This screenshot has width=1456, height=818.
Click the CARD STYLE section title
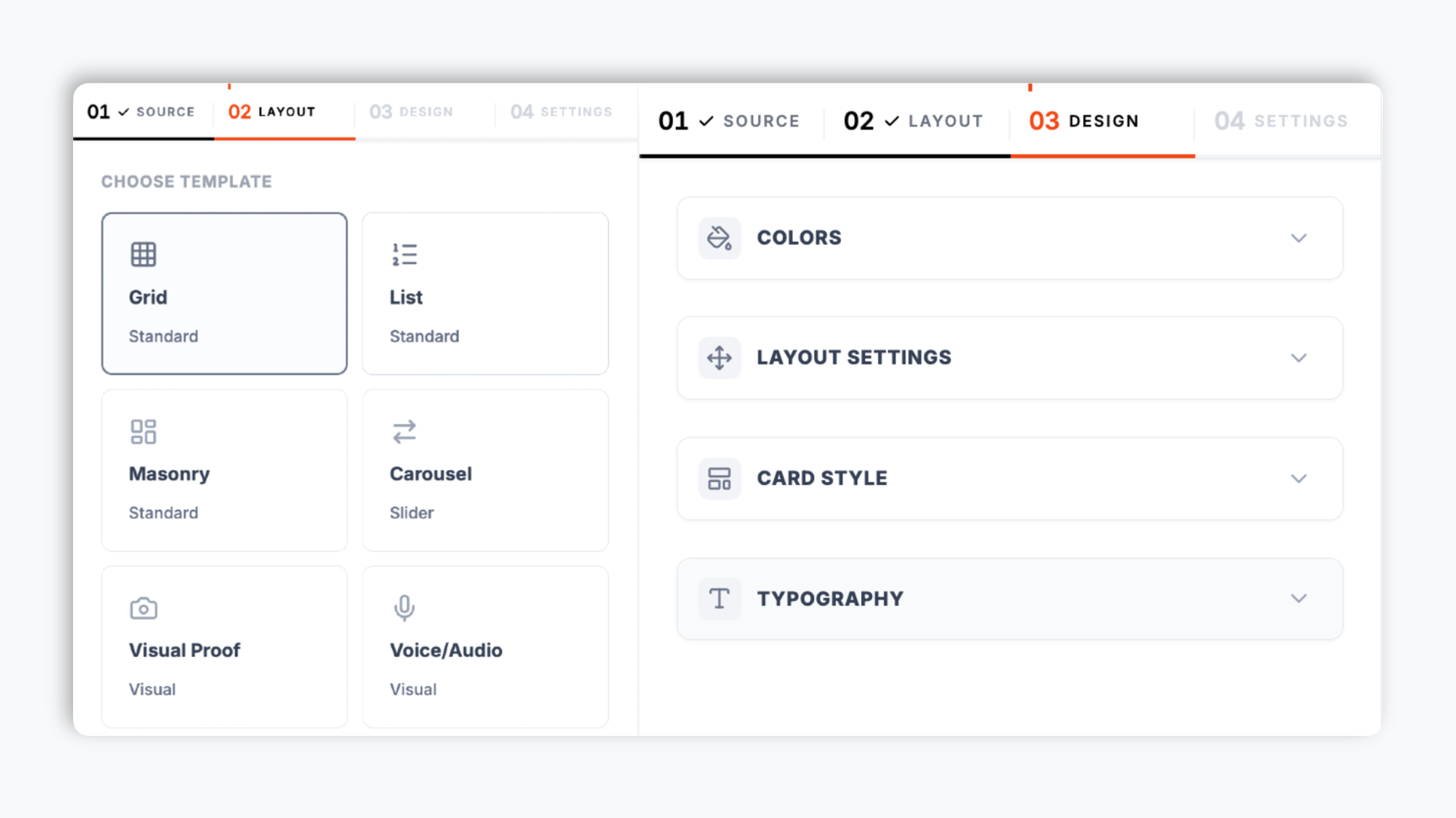pyautogui.click(x=822, y=478)
